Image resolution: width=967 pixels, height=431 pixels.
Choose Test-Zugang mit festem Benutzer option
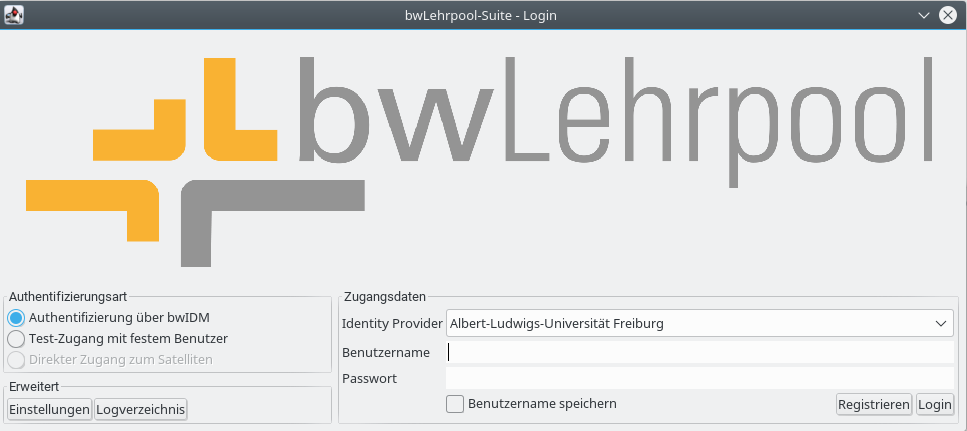(x=16, y=339)
